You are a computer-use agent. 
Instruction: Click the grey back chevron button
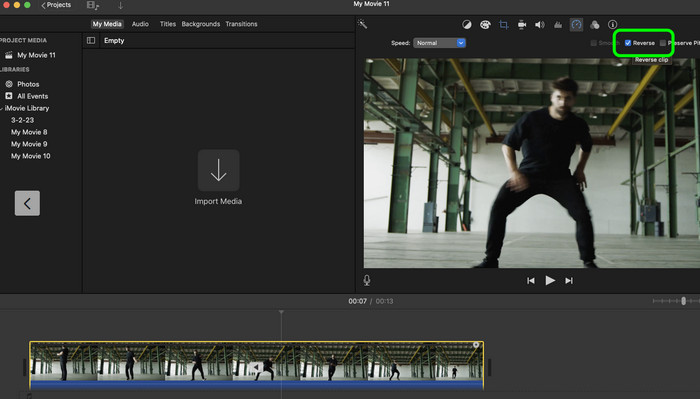27,203
